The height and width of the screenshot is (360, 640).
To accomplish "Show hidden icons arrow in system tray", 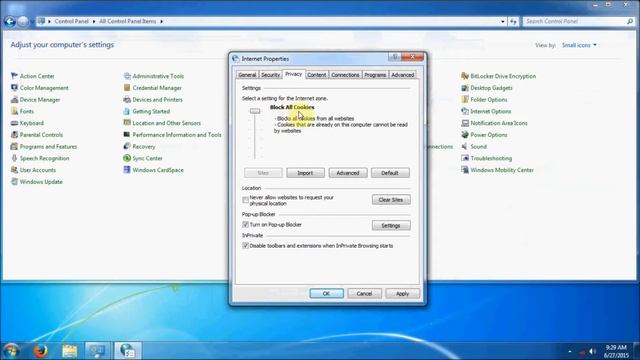I will point(570,351).
